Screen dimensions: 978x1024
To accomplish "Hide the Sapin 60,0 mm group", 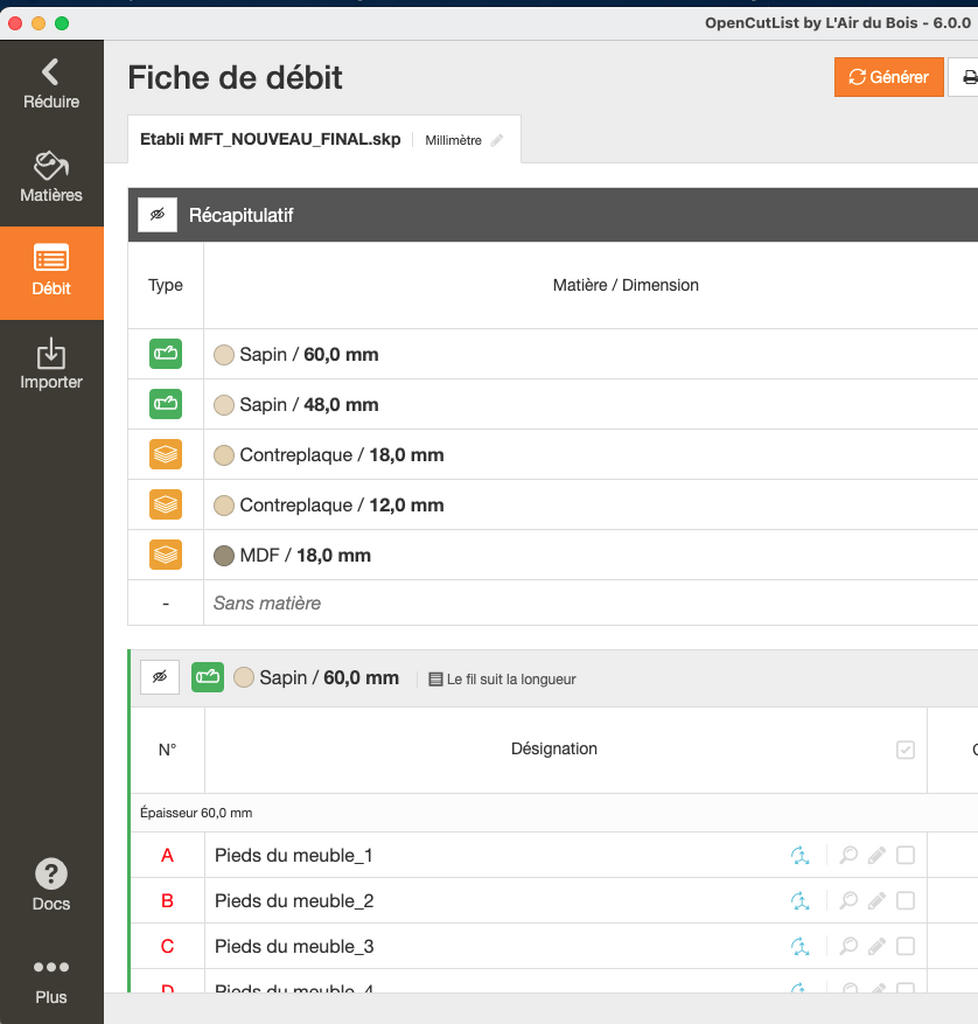I will [160, 677].
